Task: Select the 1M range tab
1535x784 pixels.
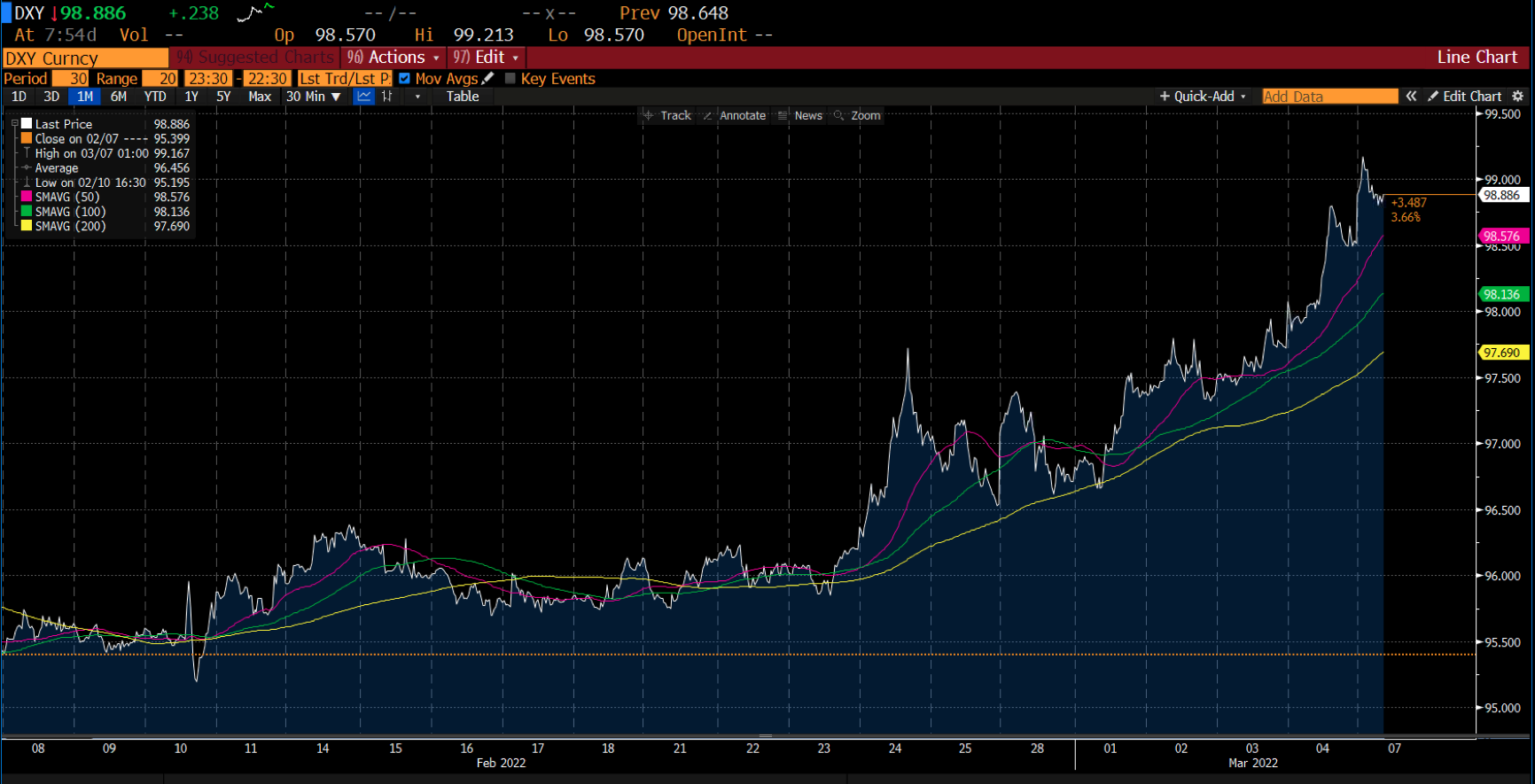Action: 85,97
